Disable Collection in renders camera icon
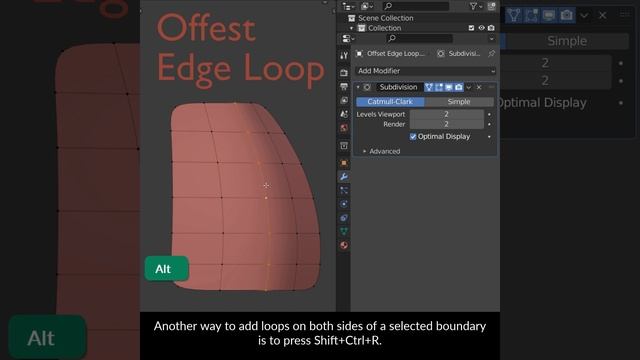Viewport: 640px width, 360px height. click(x=491, y=28)
